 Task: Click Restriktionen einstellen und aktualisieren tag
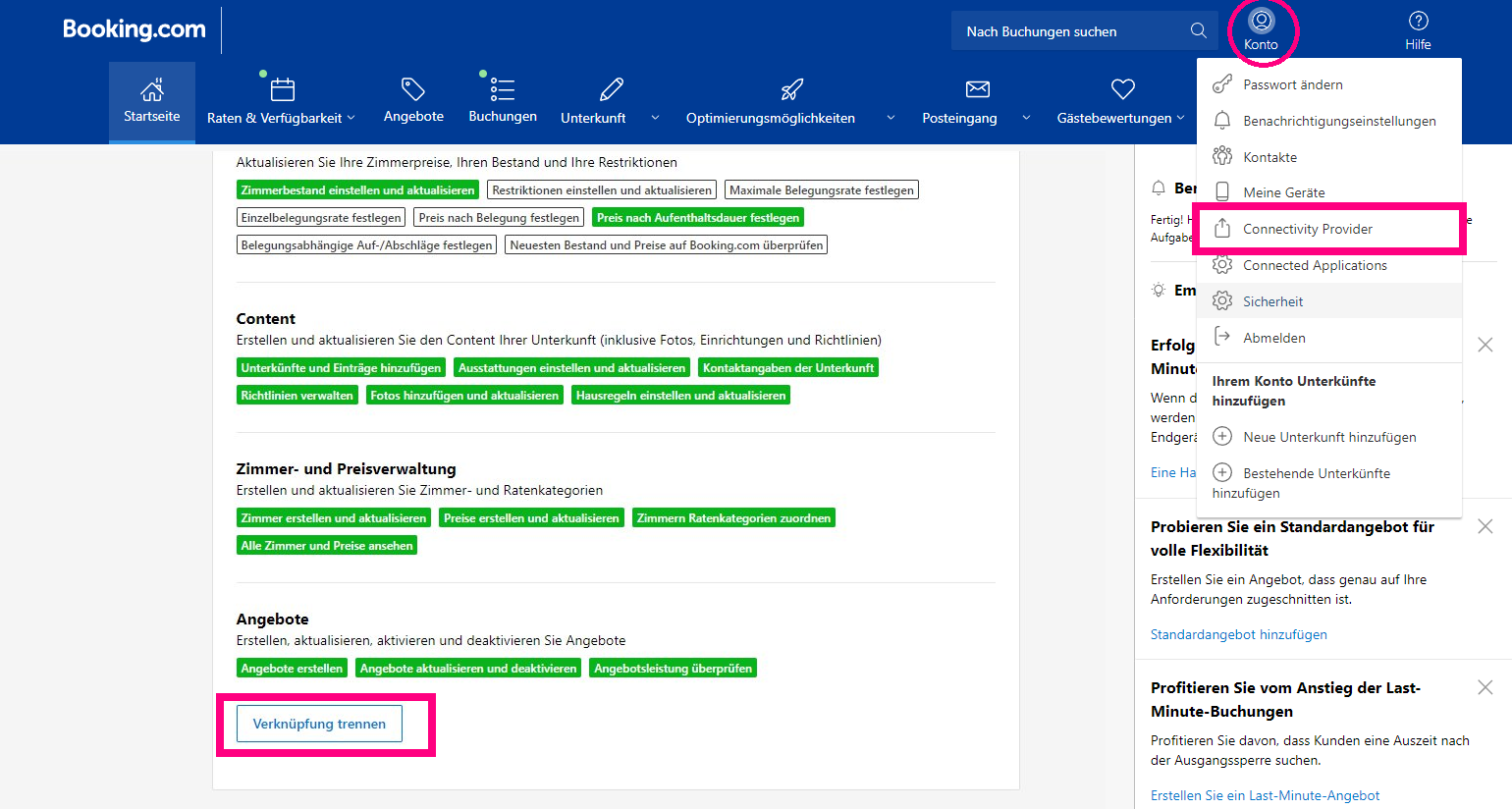click(602, 190)
